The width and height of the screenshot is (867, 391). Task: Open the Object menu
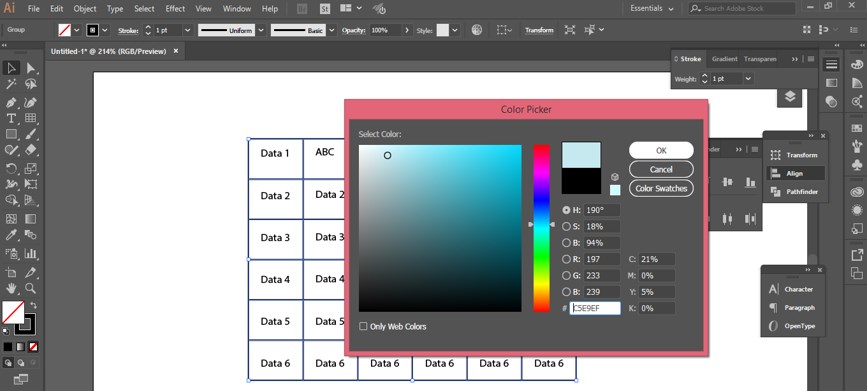(x=85, y=9)
